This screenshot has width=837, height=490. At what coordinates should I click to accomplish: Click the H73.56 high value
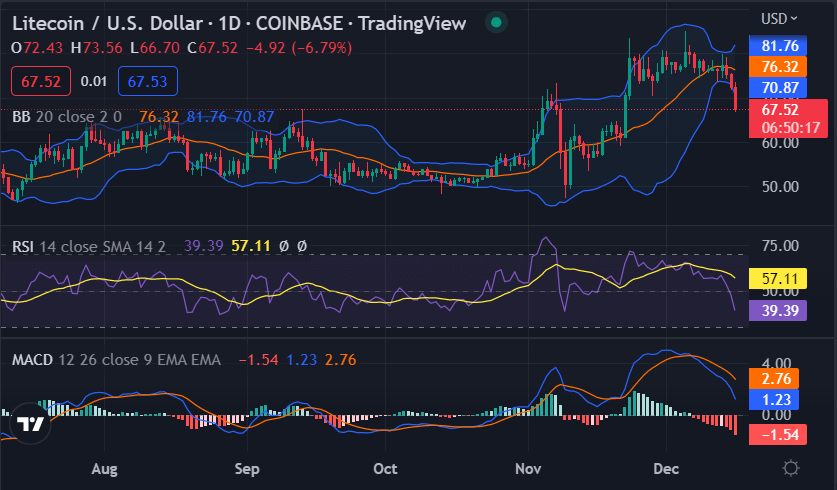pyautogui.click(x=97, y=48)
